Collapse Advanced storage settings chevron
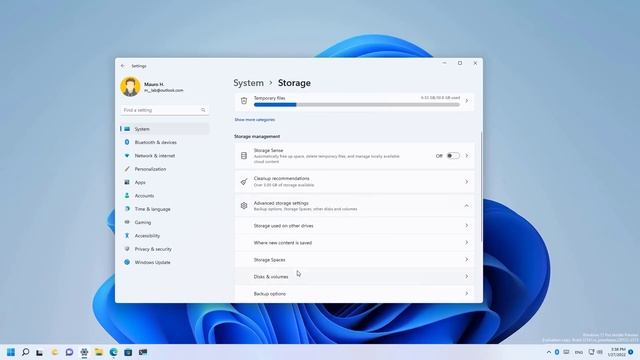The image size is (640, 360). pyautogui.click(x=466, y=206)
